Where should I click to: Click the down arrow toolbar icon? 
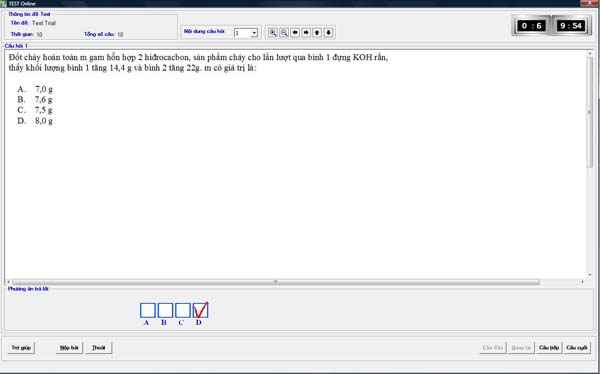(328, 33)
